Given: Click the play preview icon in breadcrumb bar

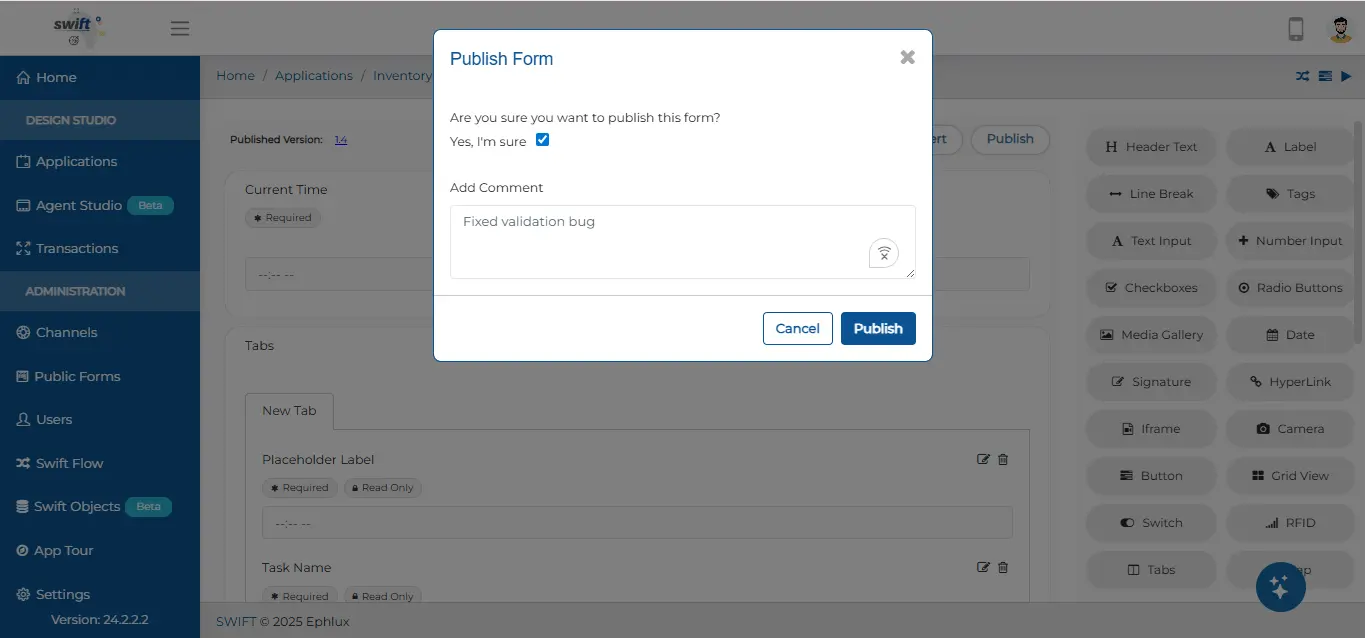Looking at the screenshot, I should [1346, 76].
